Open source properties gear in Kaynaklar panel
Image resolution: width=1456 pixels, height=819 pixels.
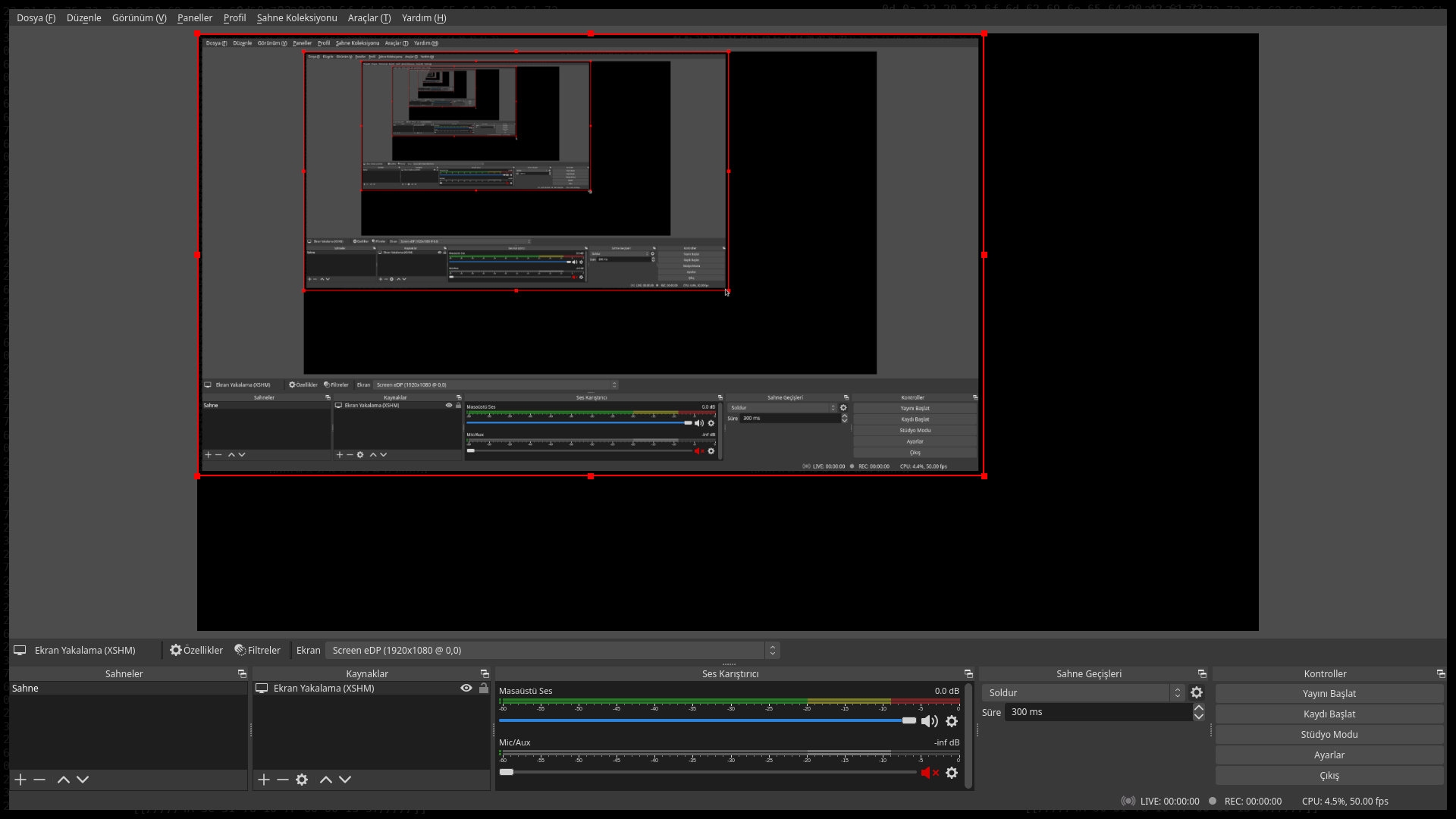coord(302,780)
